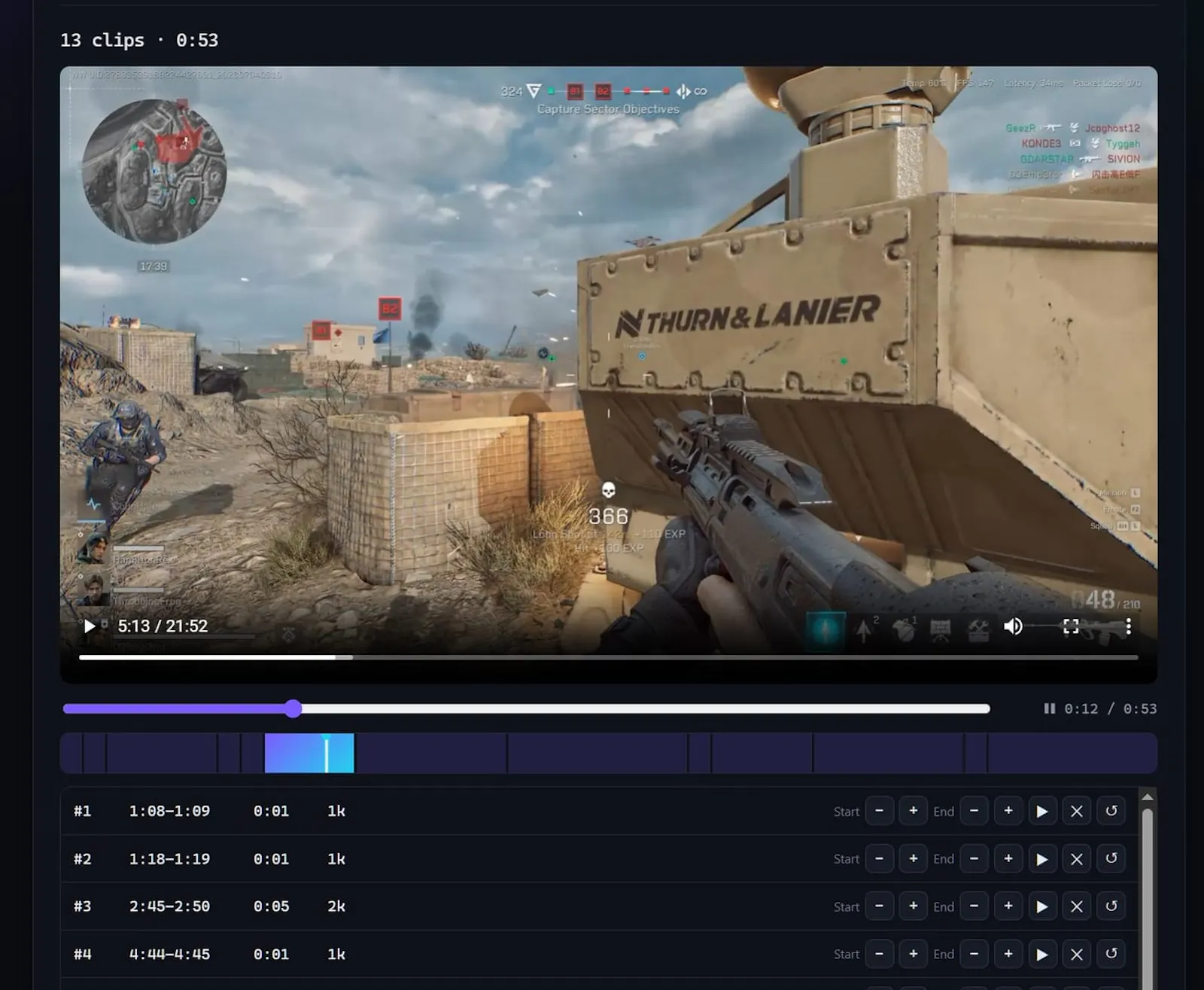The image size is (1204, 990).
Task: Increase end time of clip #3
Action: point(1008,906)
